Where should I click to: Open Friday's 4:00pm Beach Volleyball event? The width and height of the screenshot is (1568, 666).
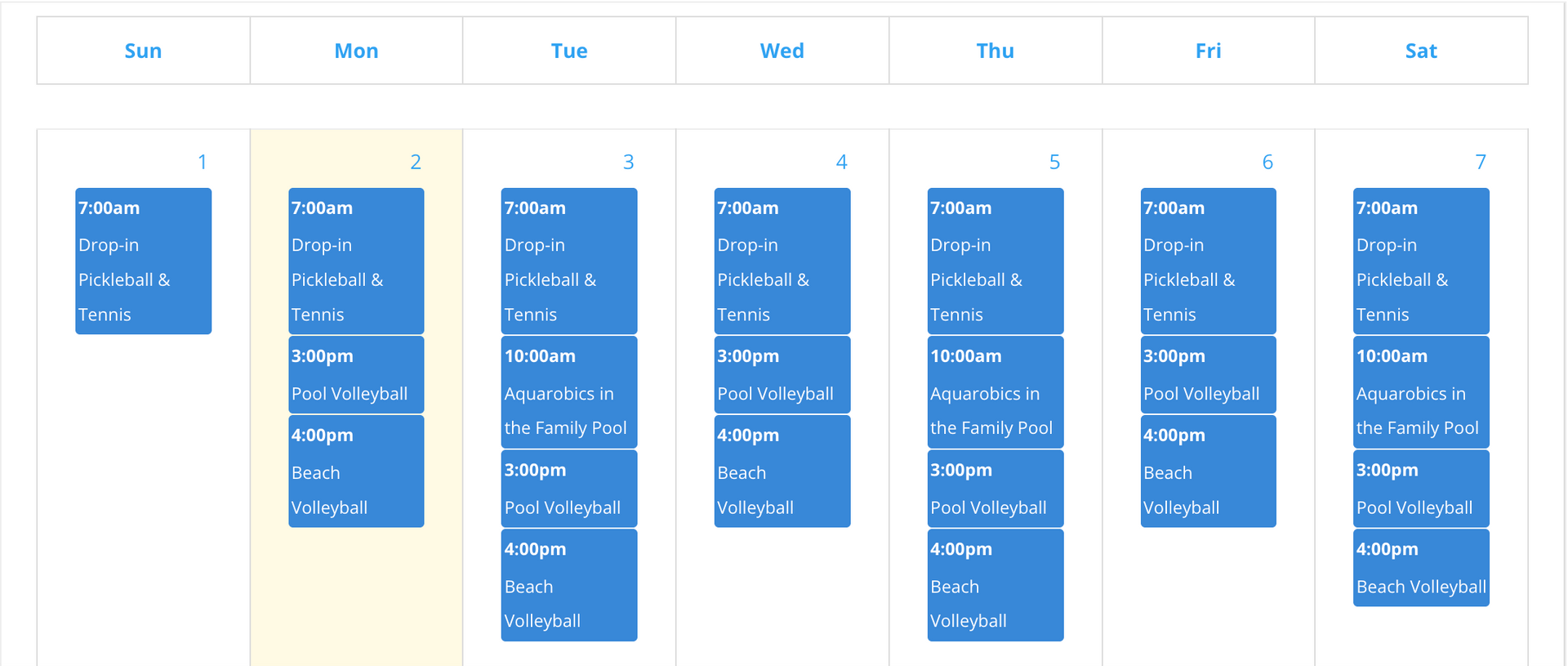point(1208,472)
